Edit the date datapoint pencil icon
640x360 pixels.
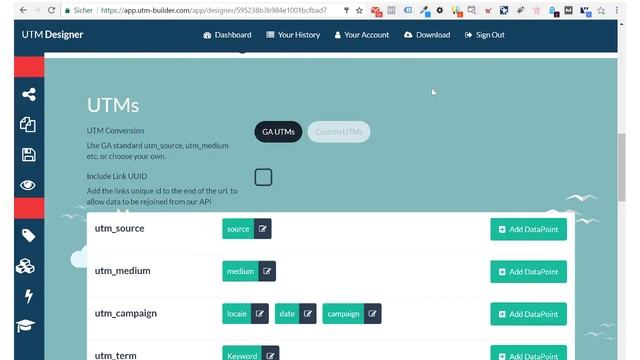[x=308, y=314]
